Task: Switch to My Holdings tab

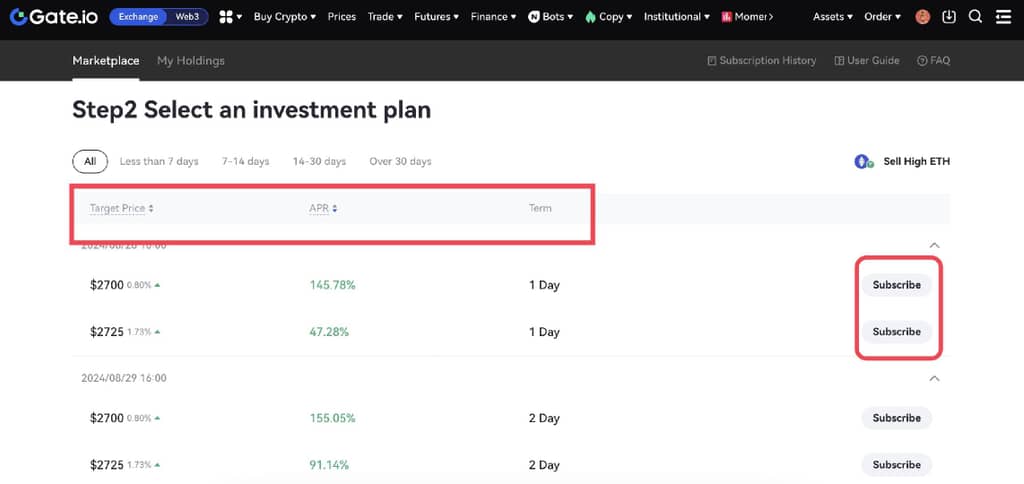Action: pos(190,61)
